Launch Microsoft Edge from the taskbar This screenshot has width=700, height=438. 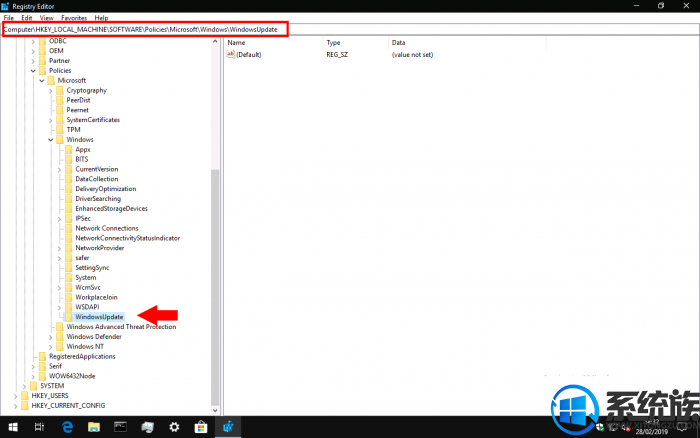pyautogui.click(x=67, y=427)
